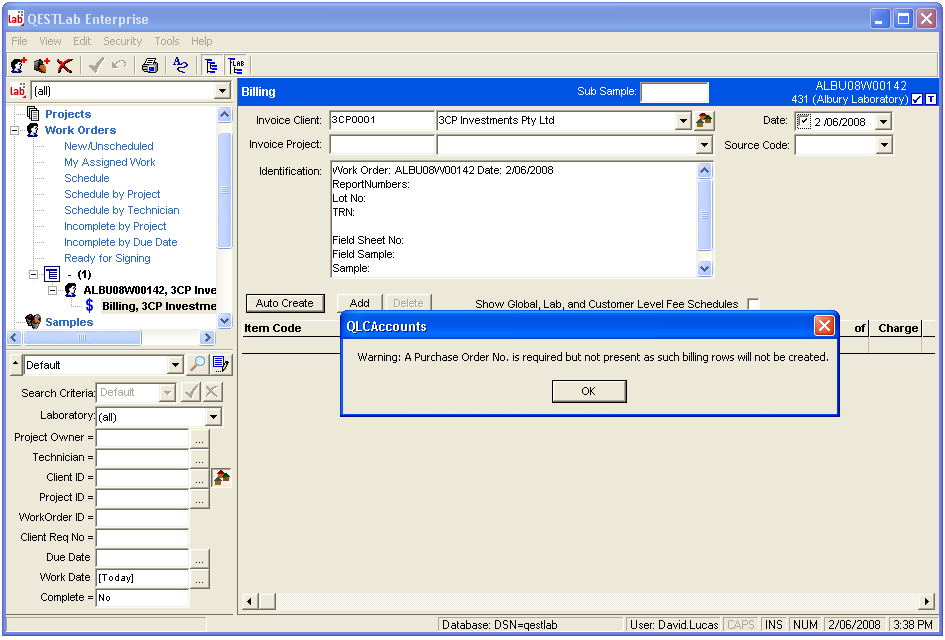The image size is (945, 640).
Task: Click the Auto Create button
Action: click(284, 303)
